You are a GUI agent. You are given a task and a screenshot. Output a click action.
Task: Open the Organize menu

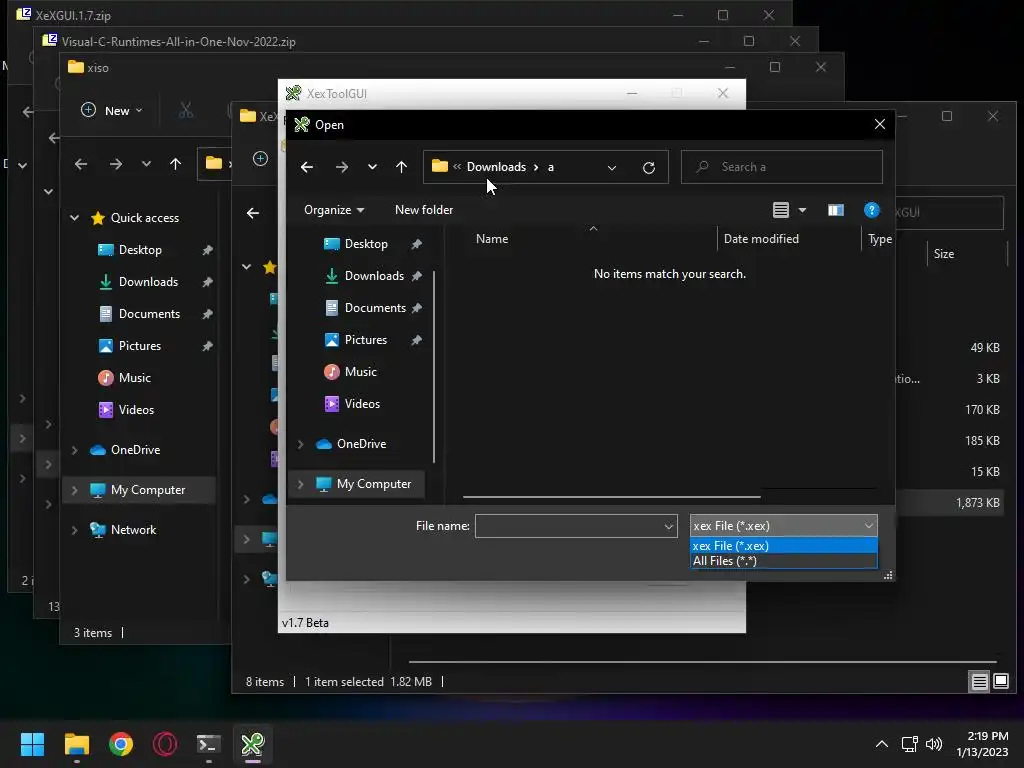(x=334, y=210)
